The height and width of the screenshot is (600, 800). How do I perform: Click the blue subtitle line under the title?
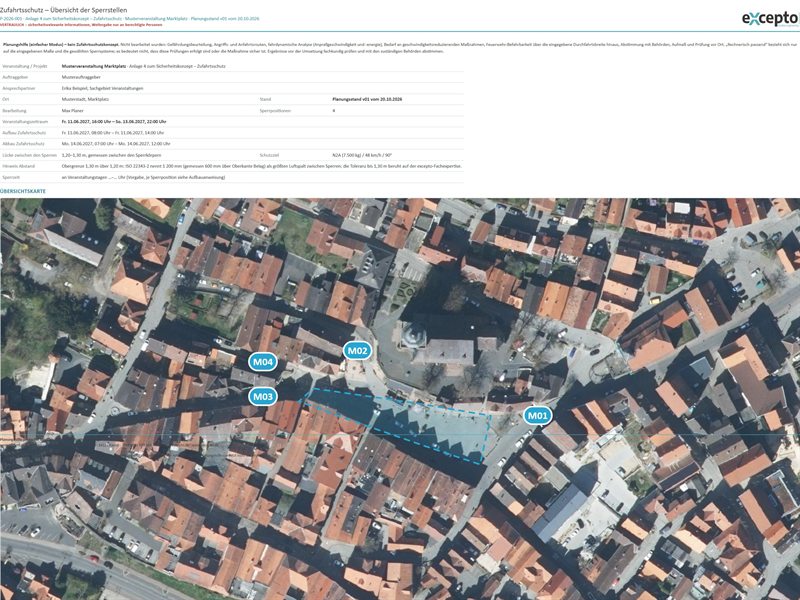(x=130, y=18)
